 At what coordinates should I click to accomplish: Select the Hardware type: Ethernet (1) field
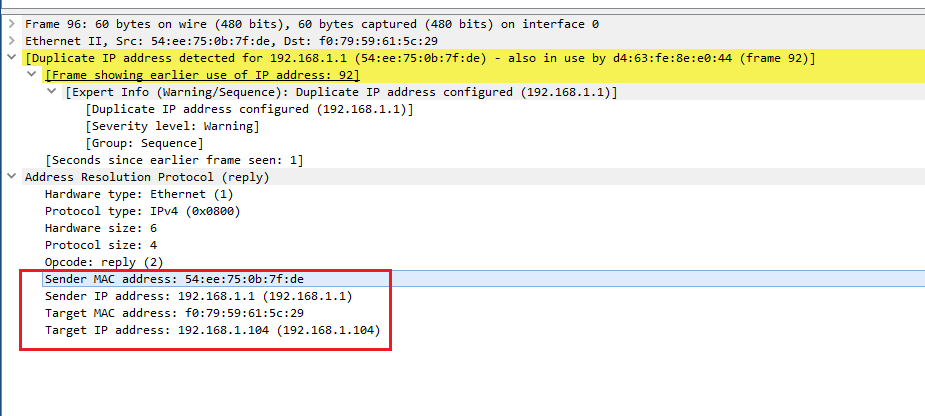[138, 194]
